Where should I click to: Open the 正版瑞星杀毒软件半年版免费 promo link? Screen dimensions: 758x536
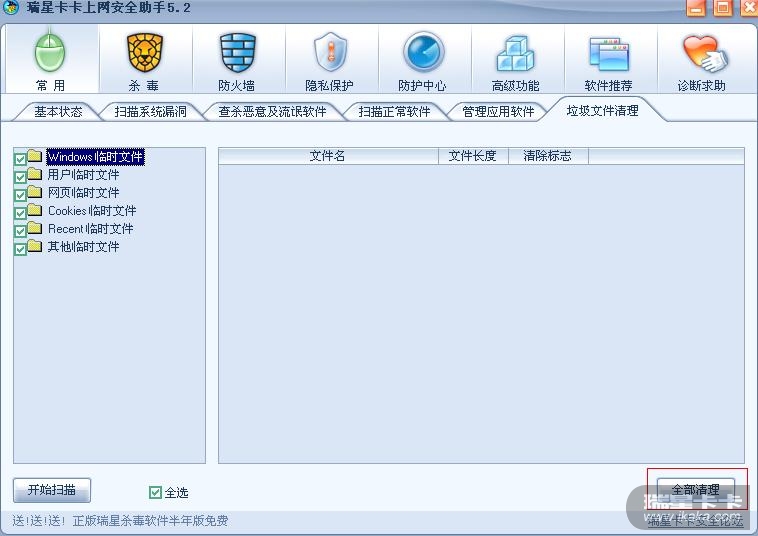(x=150, y=521)
